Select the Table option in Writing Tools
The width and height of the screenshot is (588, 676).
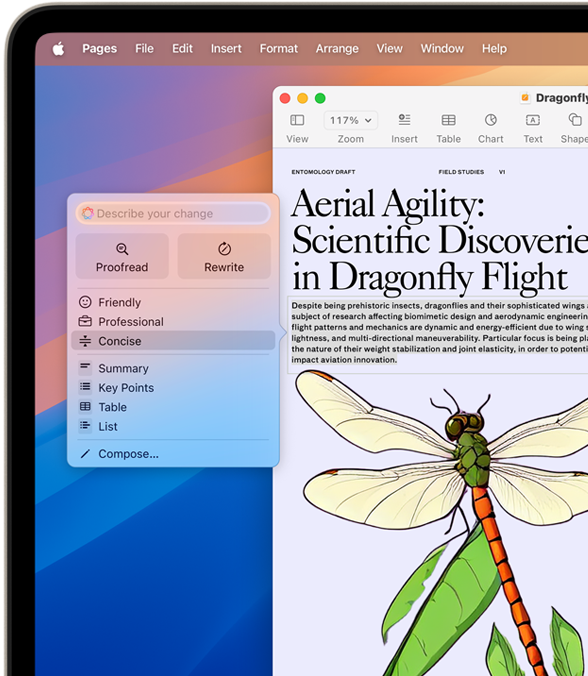[173, 407]
